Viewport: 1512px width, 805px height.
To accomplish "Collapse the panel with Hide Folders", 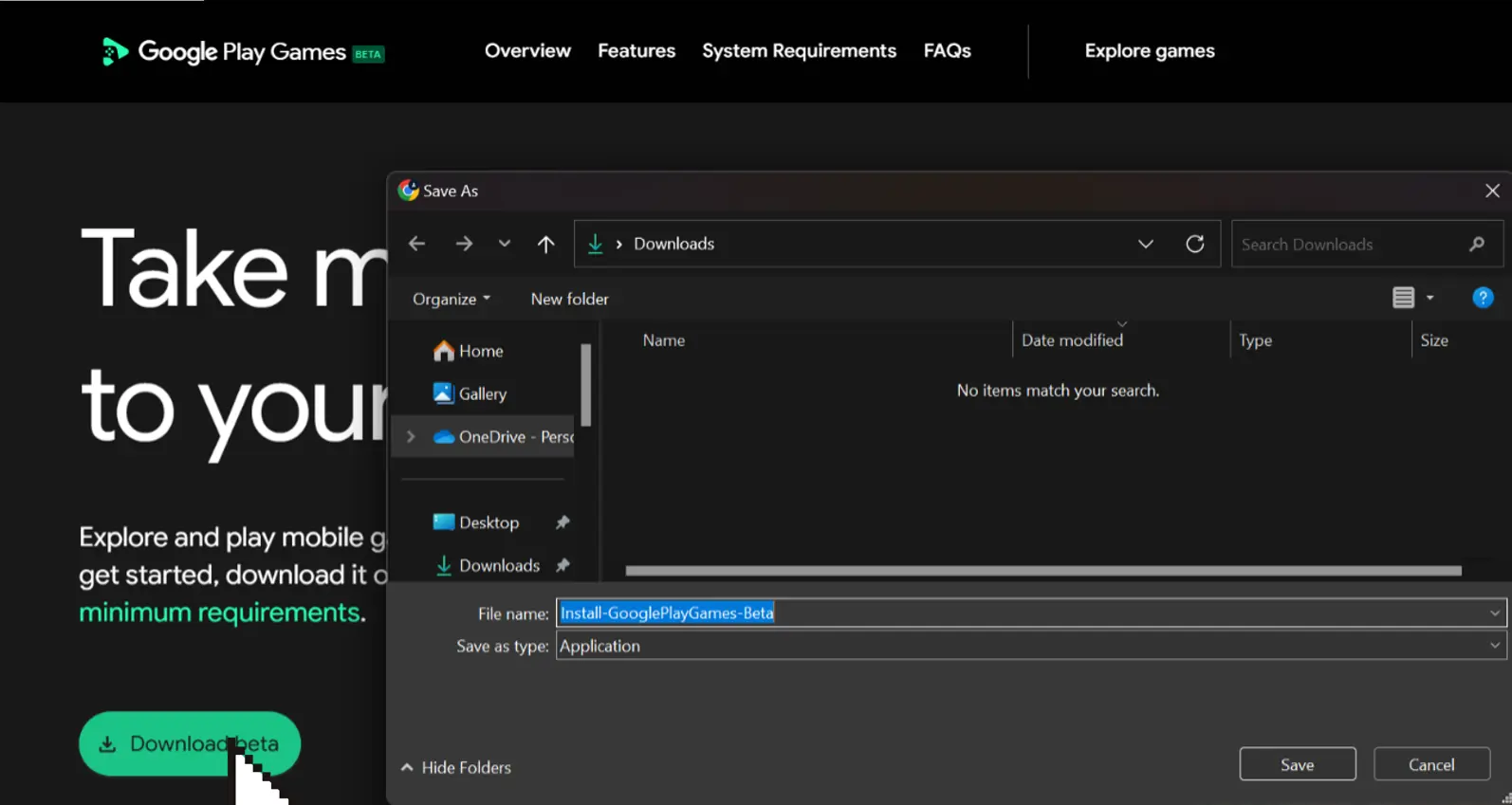I will click(x=456, y=767).
